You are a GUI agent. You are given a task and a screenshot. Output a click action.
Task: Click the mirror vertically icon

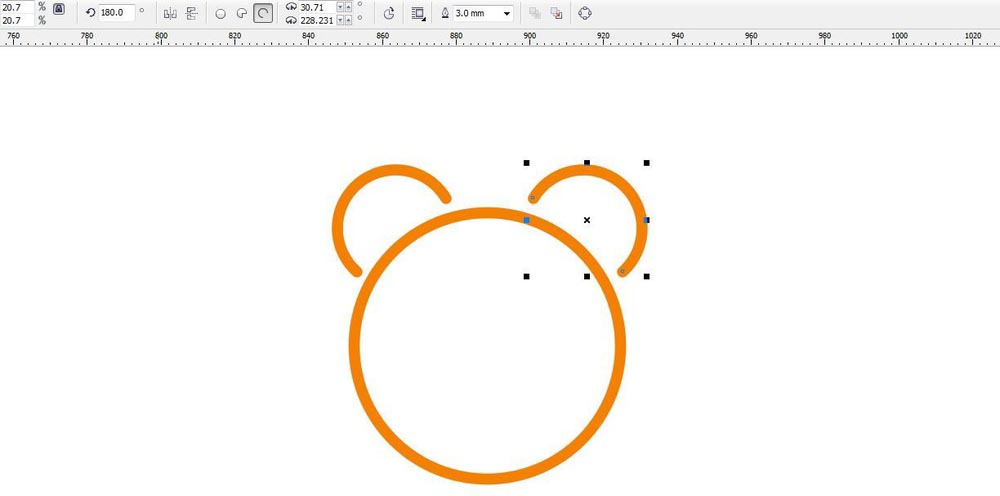[x=191, y=14]
